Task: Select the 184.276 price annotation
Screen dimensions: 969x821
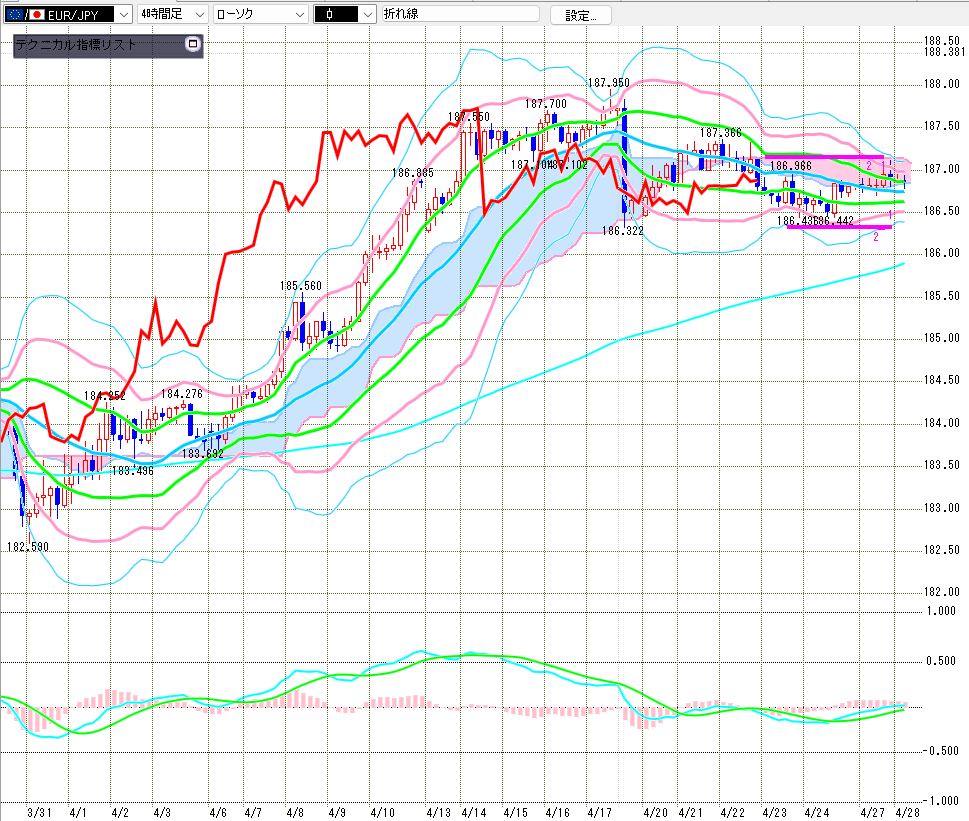Action: coord(181,394)
